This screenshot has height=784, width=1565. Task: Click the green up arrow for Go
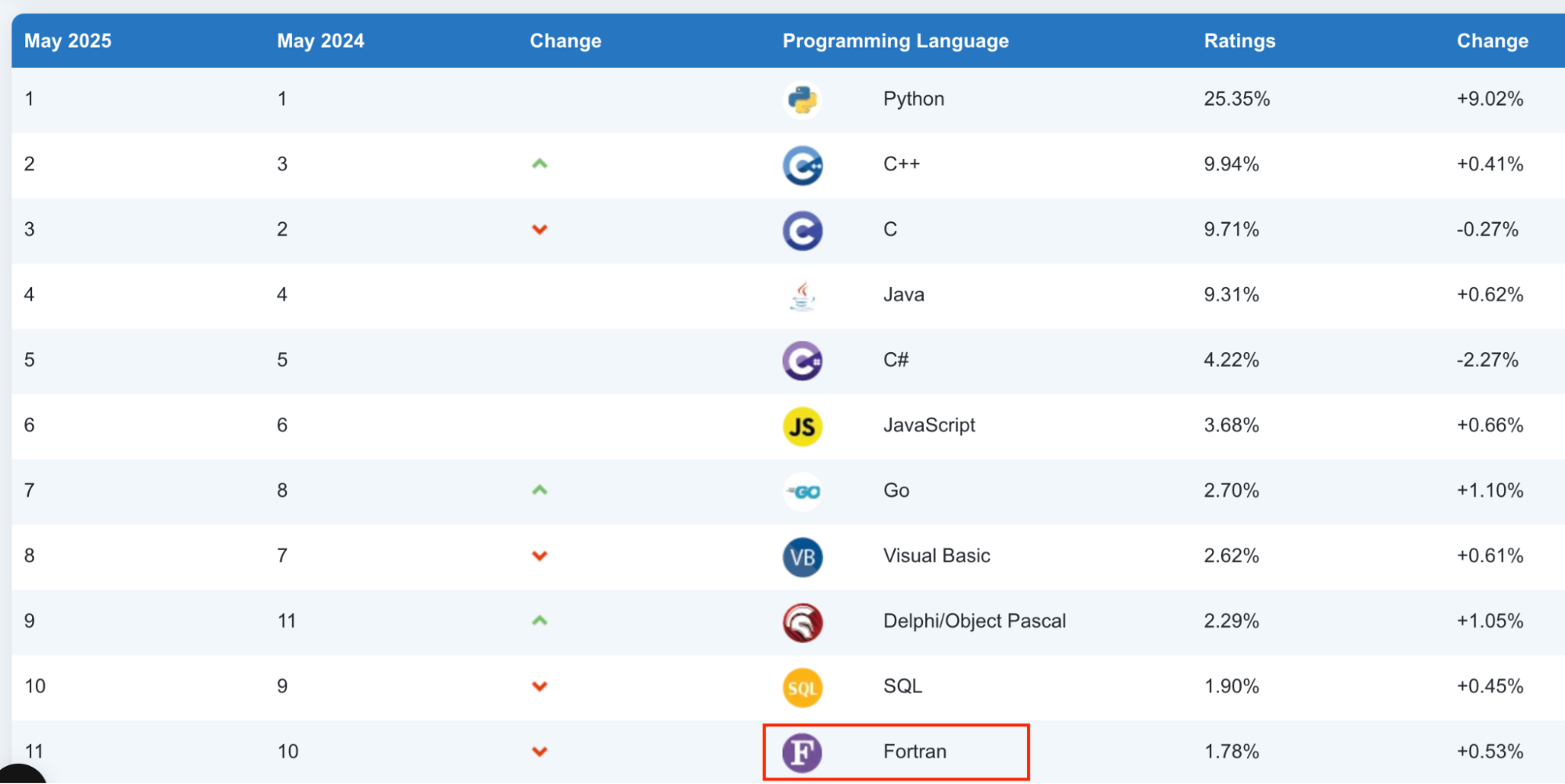539,491
